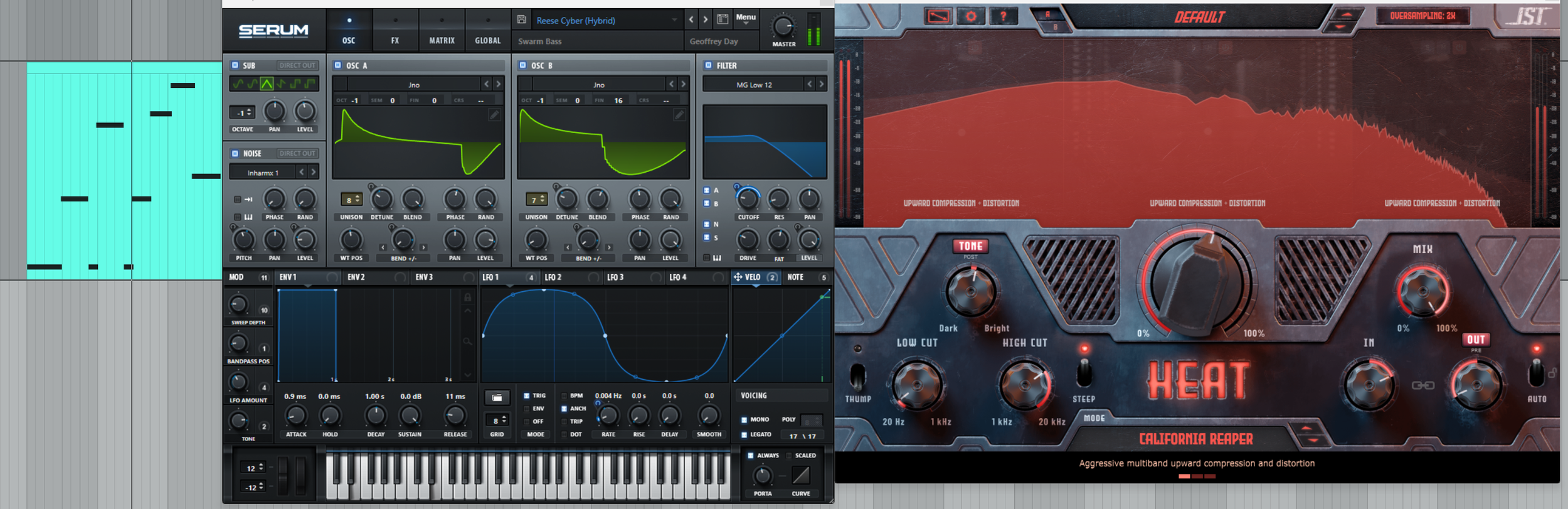Open the California Reaper mode selector
The image size is (1568, 509).
point(1195,439)
